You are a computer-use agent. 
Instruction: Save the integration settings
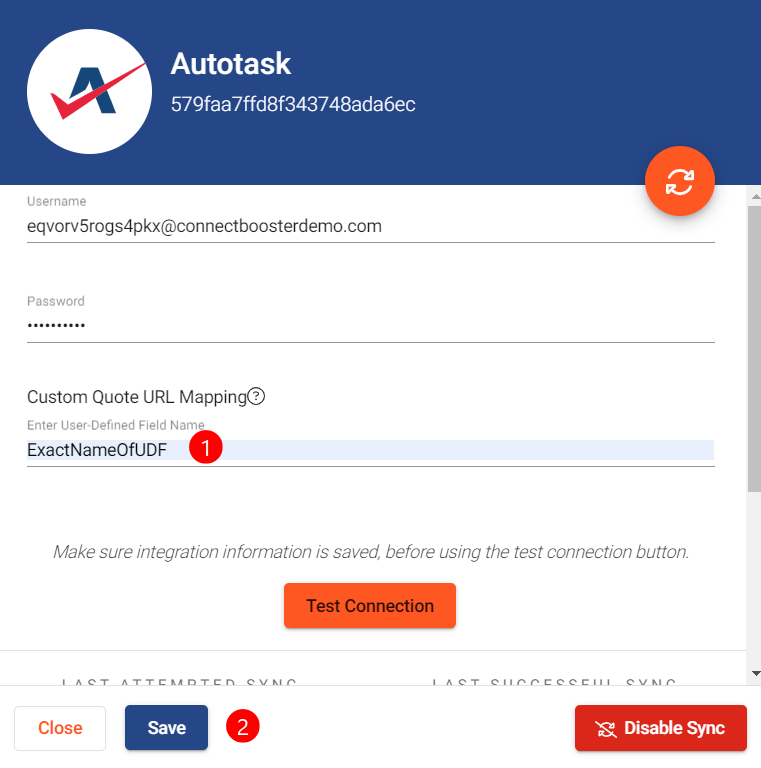(166, 727)
